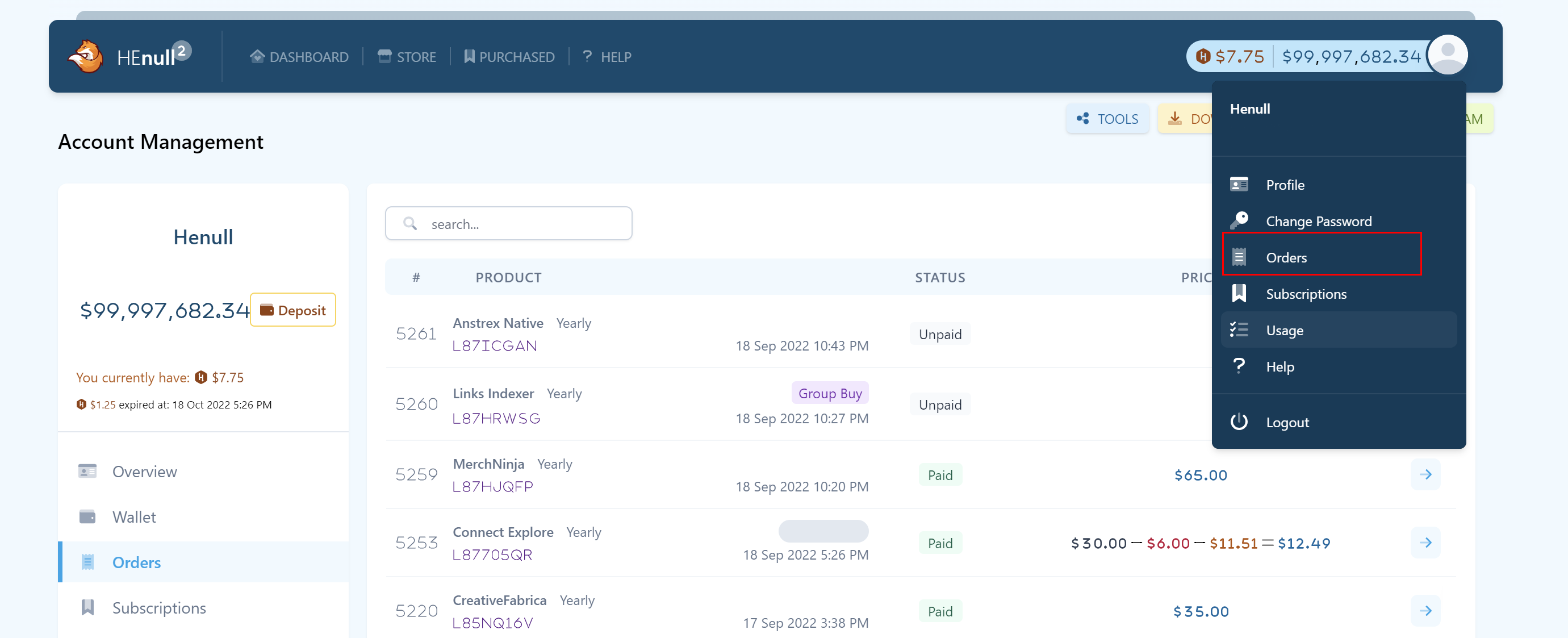The height and width of the screenshot is (638, 1568).
Task: Click the Anstrex Native product name
Action: coord(498,323)
